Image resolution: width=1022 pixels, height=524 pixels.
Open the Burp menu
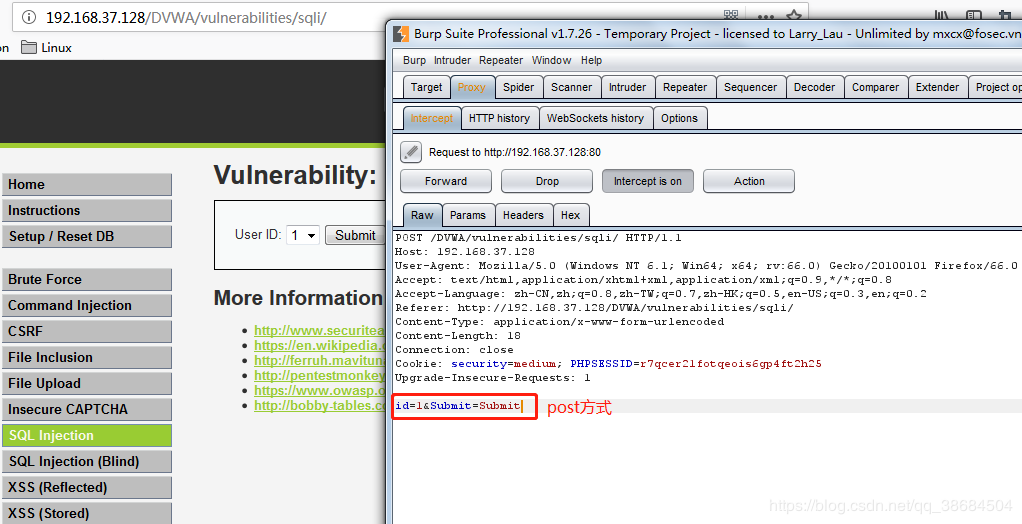click(x=414, y=60)
